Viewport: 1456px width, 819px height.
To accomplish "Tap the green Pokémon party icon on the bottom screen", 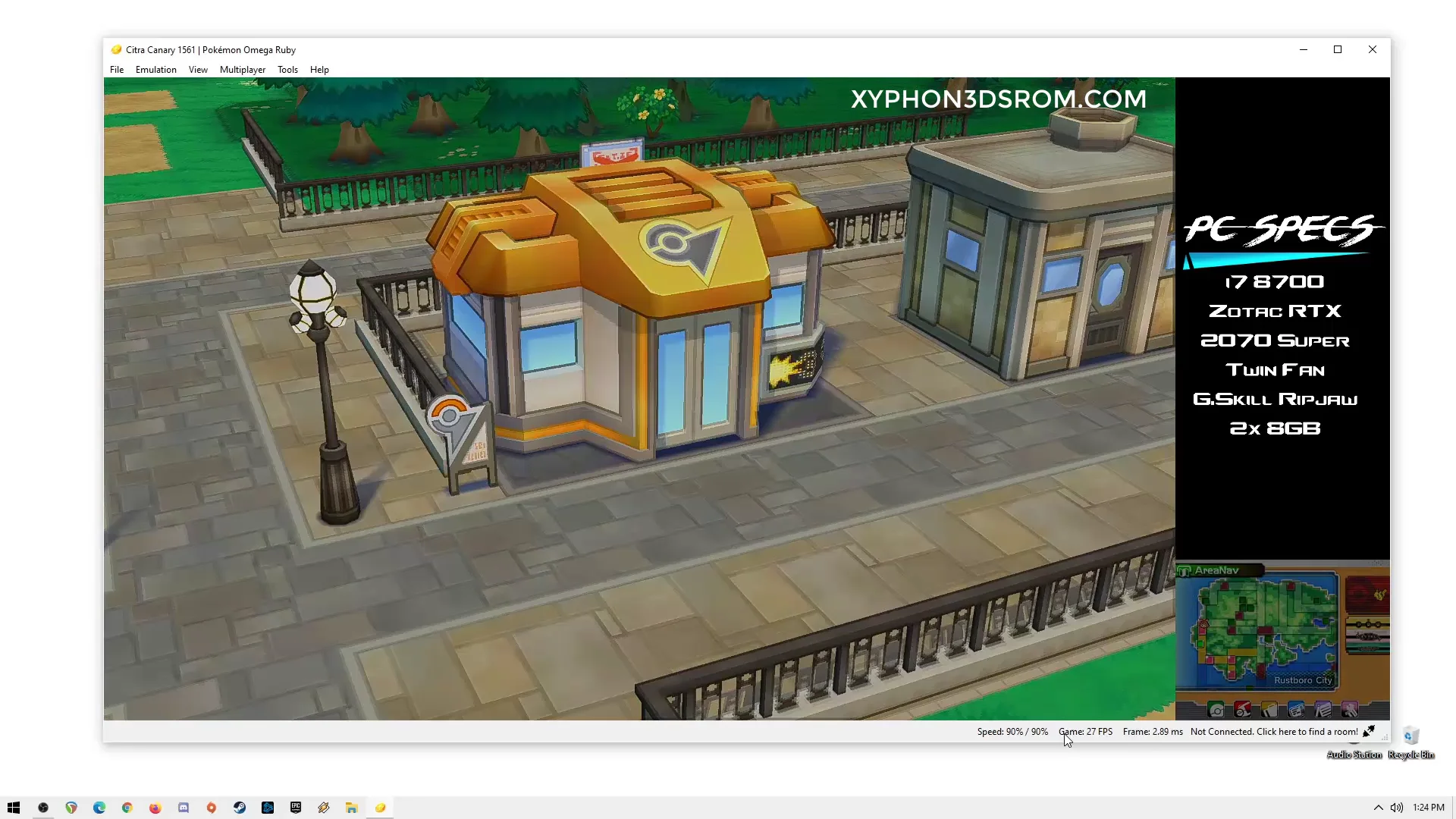I will (1216, 710).
